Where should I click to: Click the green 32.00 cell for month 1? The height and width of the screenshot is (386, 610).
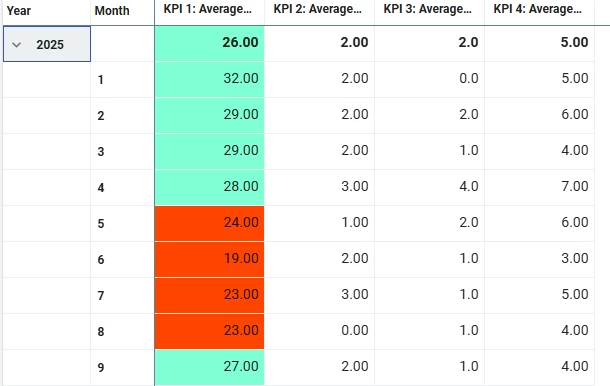(x=209, y=79)
